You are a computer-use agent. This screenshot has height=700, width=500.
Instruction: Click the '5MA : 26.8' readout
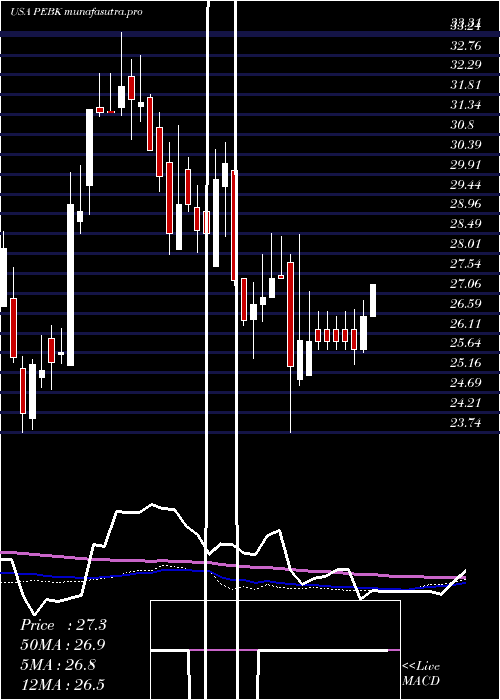(x=58, y=665)
